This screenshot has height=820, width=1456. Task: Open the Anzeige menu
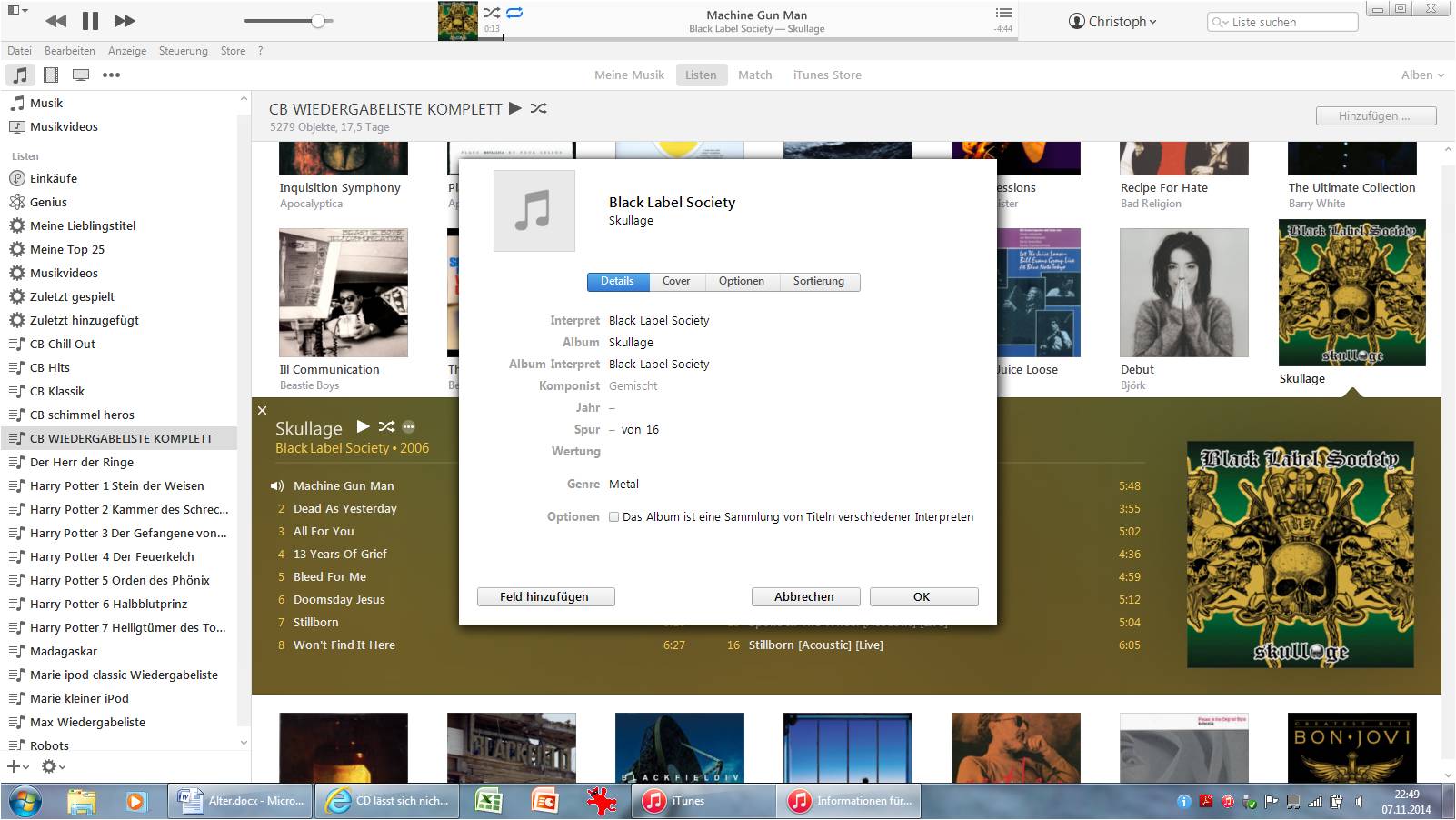click(127, 51)
